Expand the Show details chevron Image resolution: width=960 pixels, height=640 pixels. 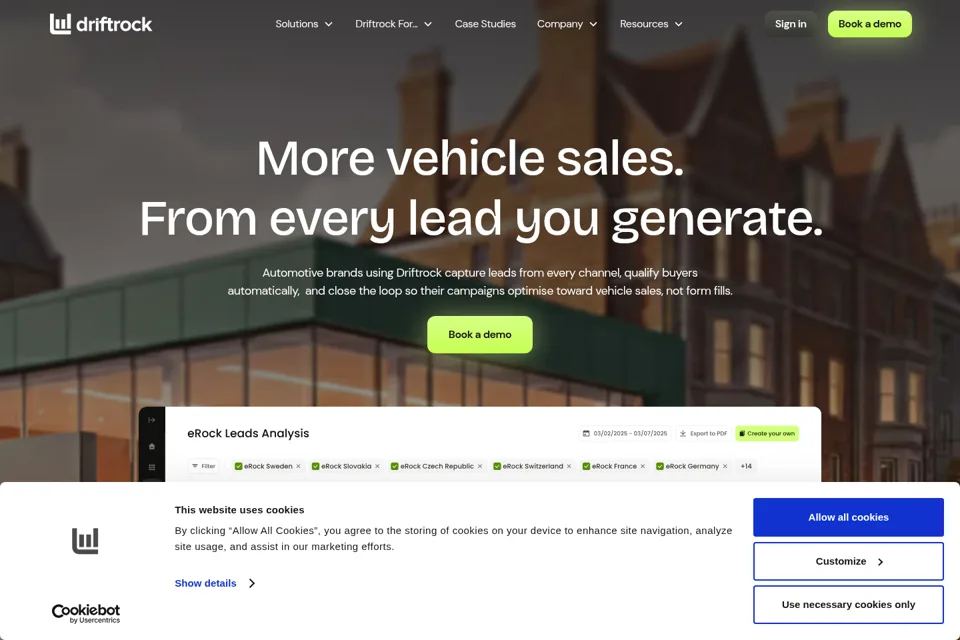(x=252, y=583)
